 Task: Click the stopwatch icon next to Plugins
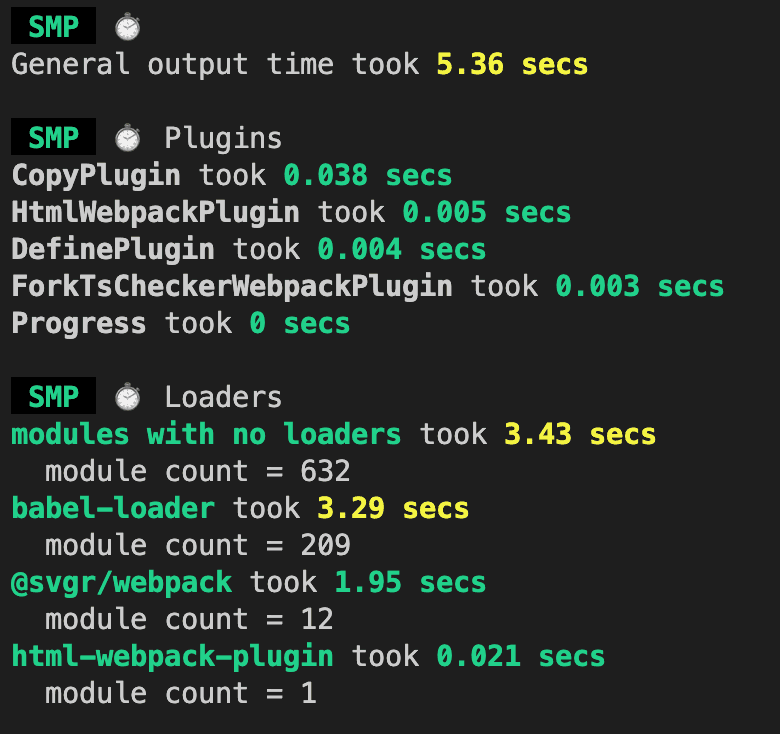[127, 138]
